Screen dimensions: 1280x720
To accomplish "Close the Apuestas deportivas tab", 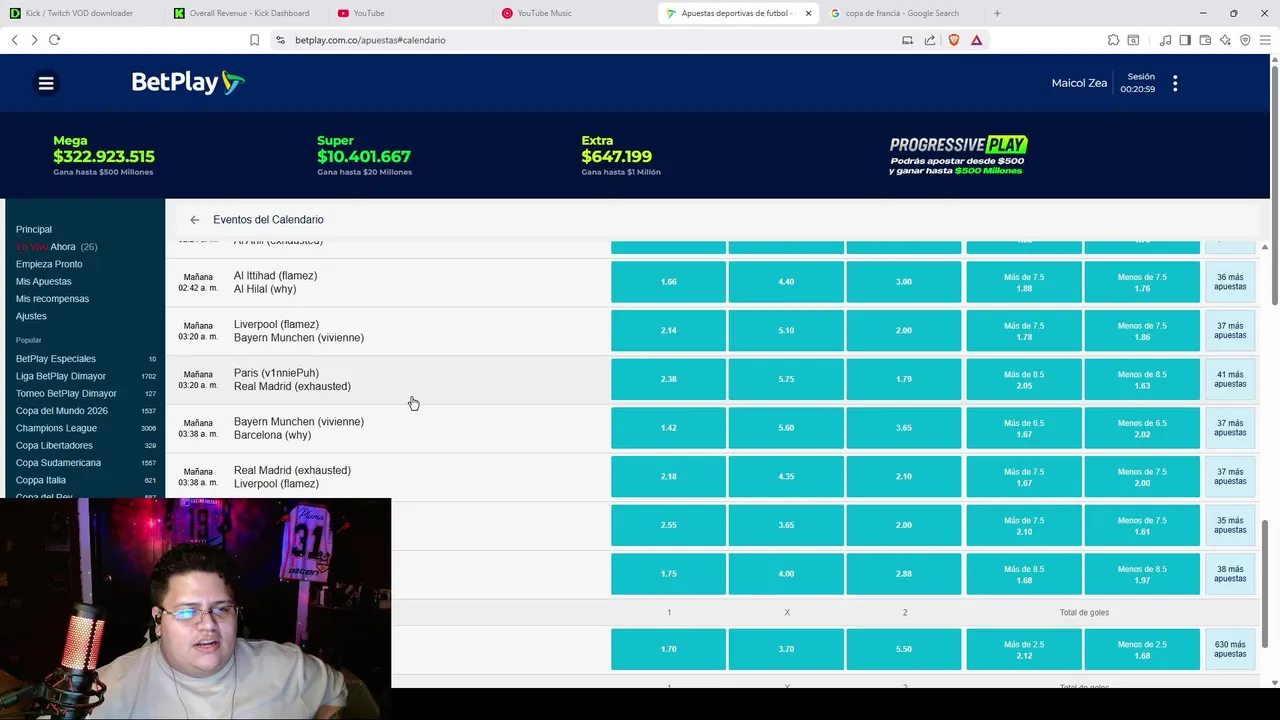I will point(808,13).
